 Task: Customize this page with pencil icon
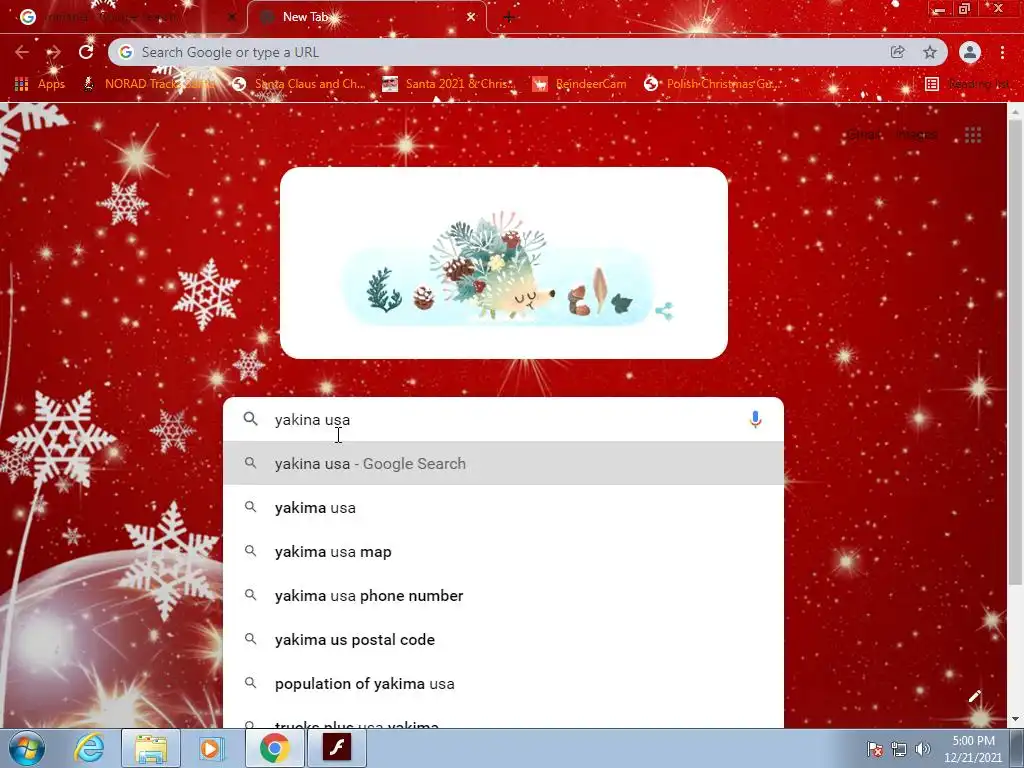coord(974,696)
